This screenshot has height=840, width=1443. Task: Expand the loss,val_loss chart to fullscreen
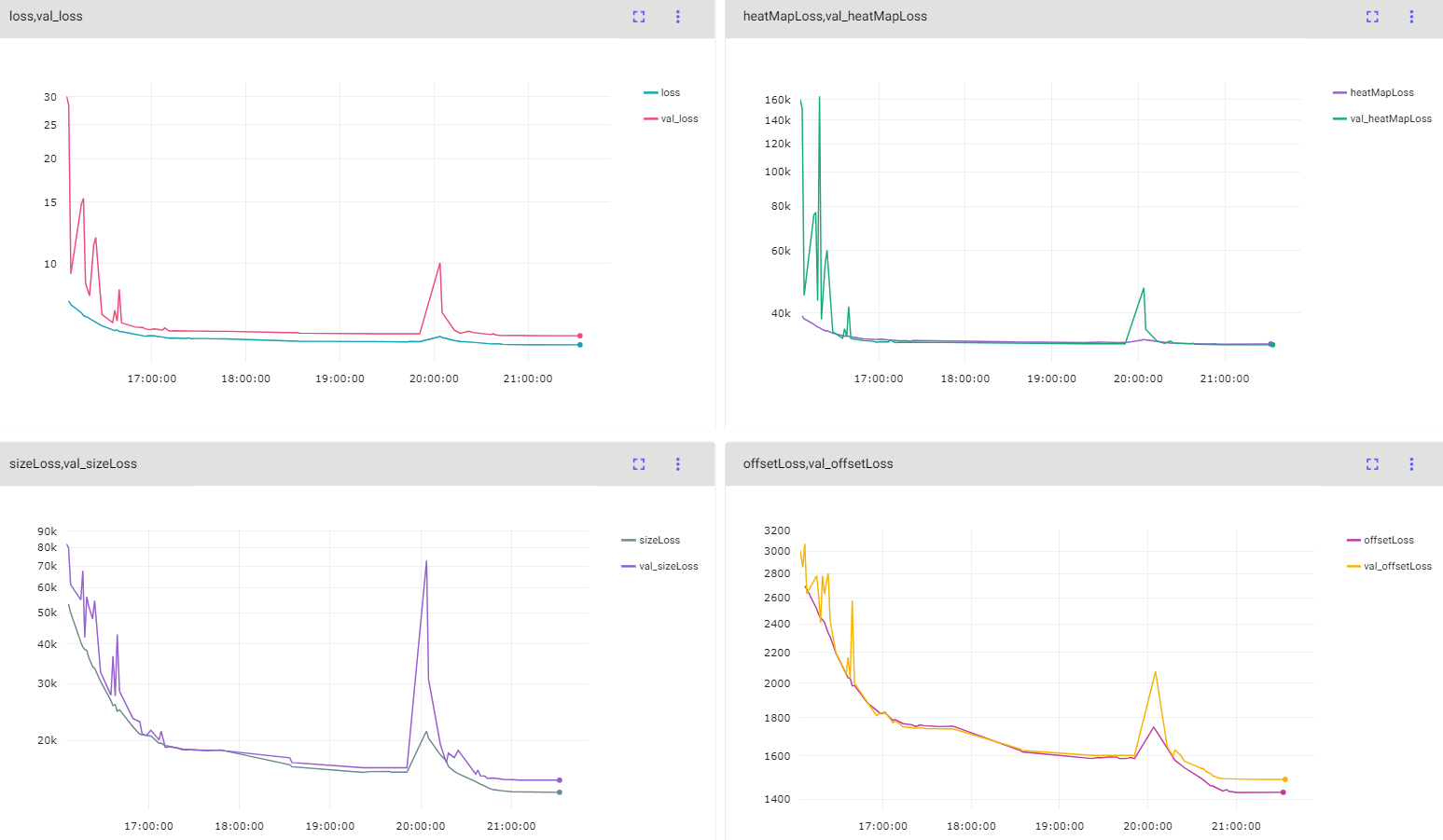coord(639,17)
